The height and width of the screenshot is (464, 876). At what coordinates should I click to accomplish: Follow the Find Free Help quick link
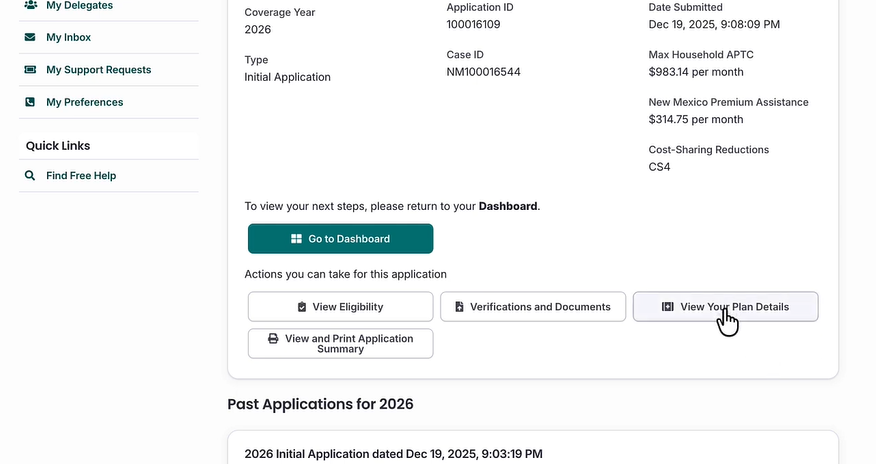click(81, 176)
